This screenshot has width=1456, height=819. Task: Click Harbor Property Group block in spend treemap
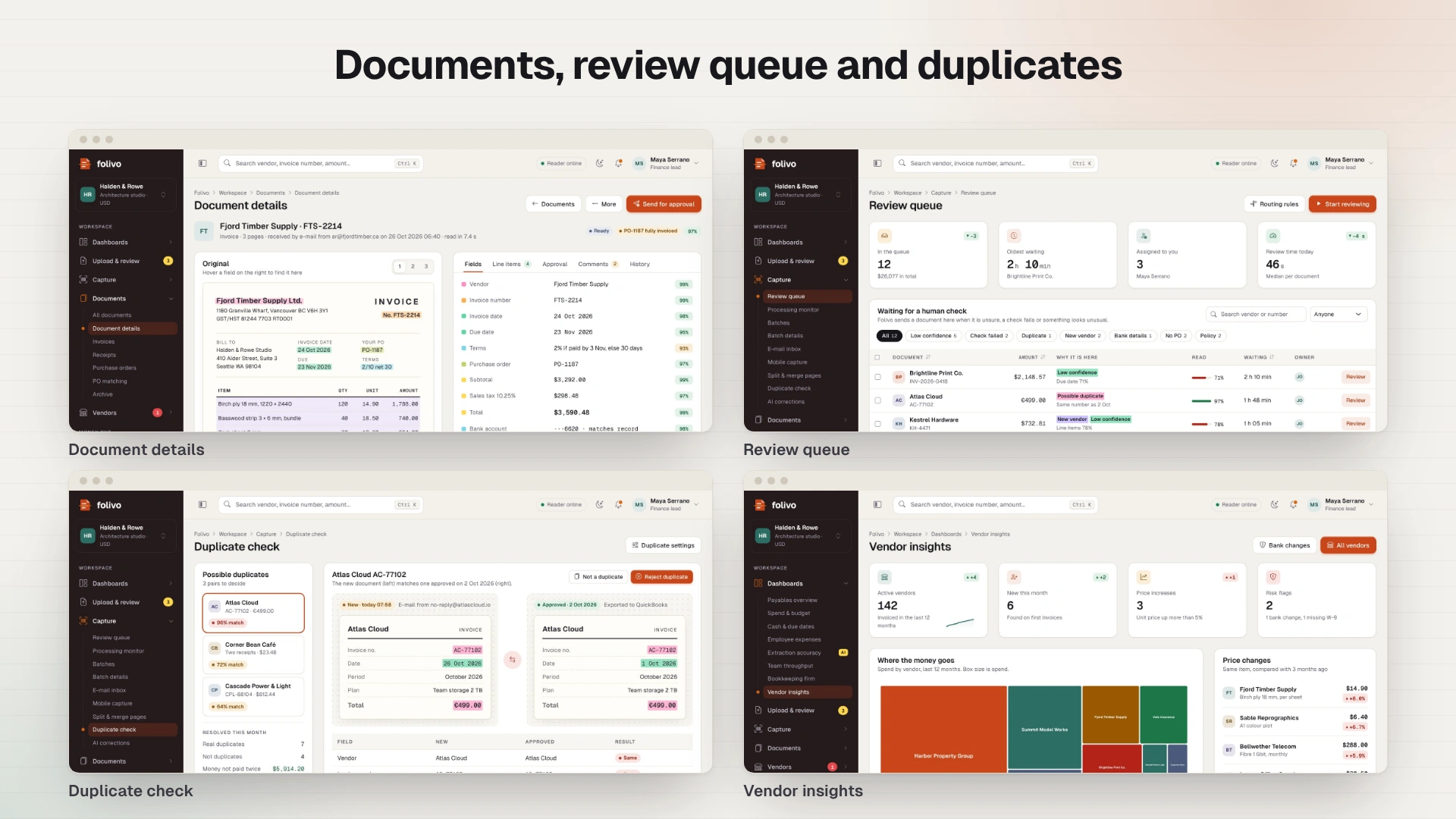pos(943,728)
